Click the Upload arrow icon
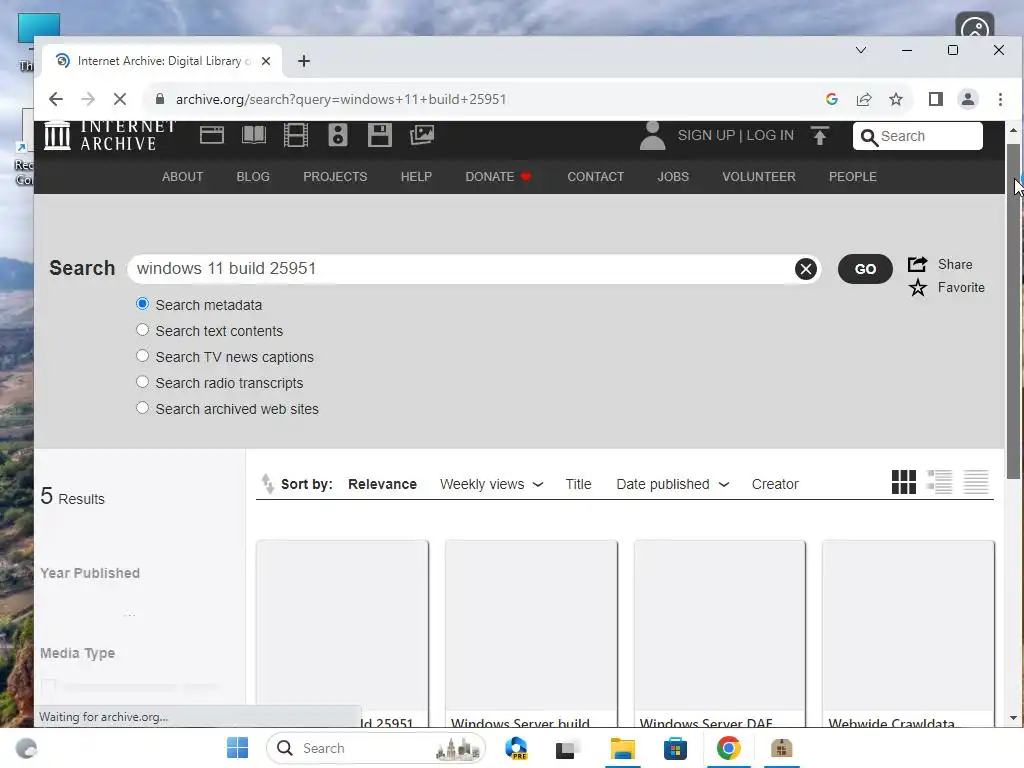This screenshot has height=768, width=1024. pyautogui.click(x=820, y=136)
